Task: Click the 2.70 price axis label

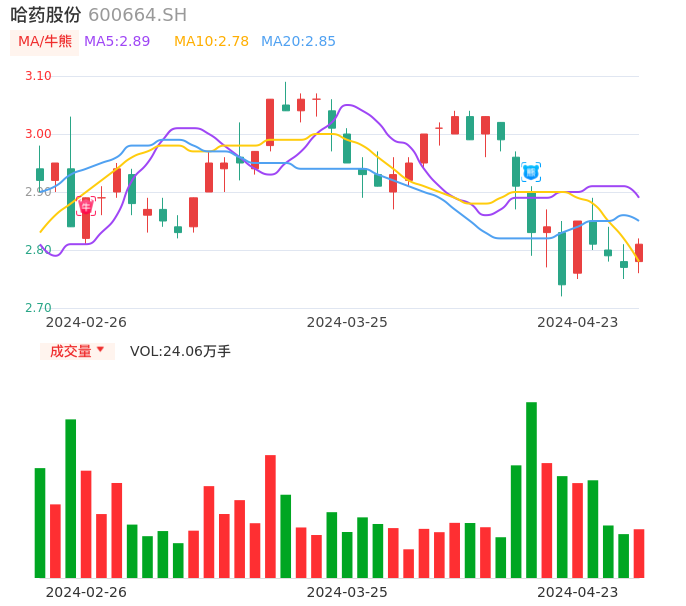Action: coord(38,308)
